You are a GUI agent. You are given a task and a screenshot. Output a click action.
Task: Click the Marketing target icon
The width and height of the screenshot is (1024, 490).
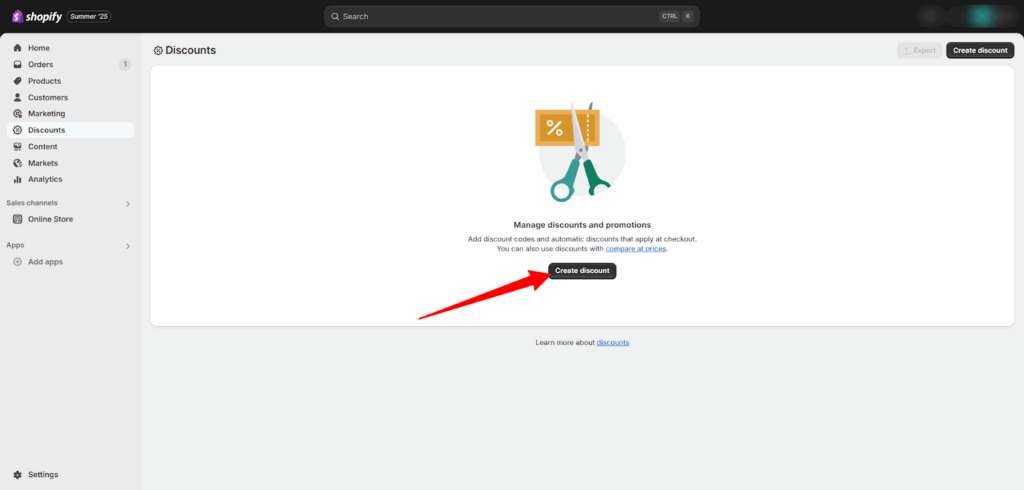pyautogui.click(x=18, y=114)
